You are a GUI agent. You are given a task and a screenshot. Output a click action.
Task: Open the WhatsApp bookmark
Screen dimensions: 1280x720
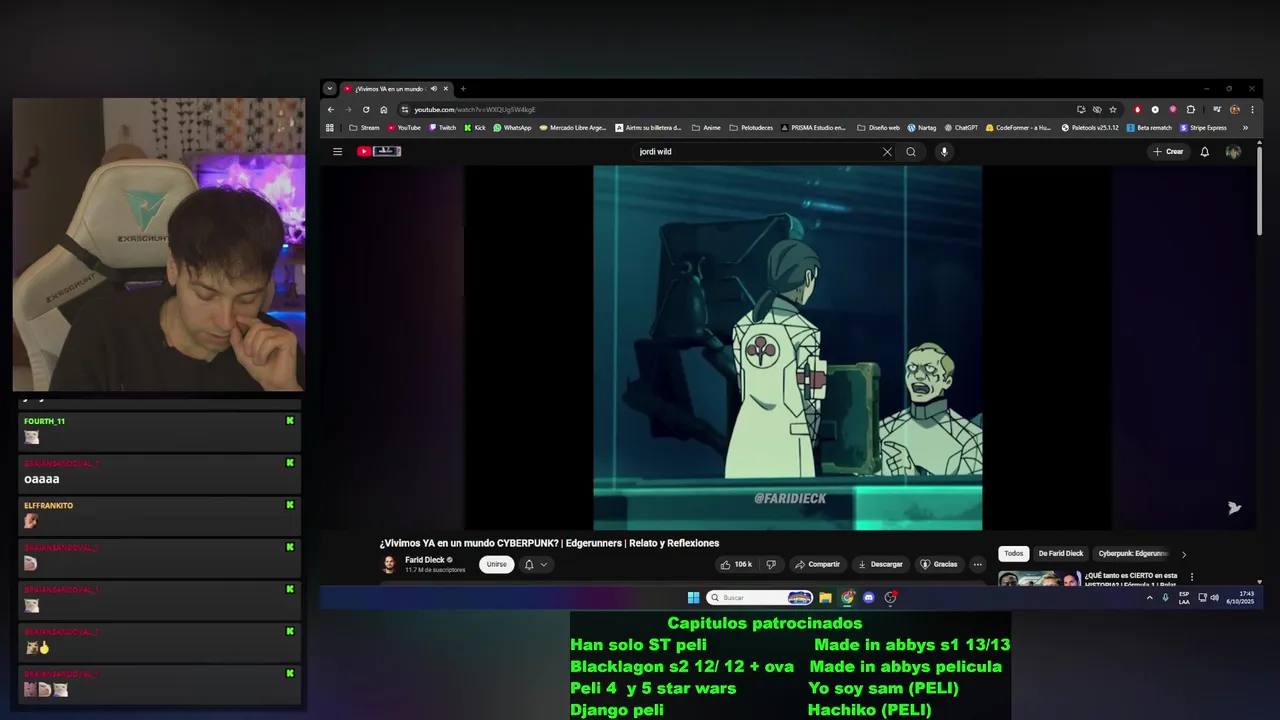(x=512, y=128)
